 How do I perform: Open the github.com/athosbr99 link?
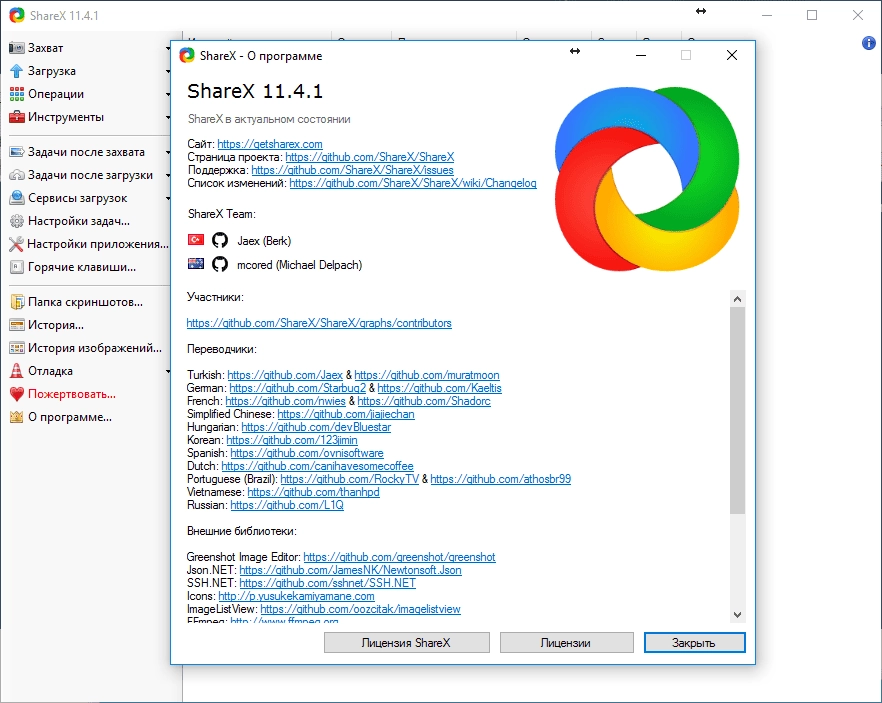coord(501,479)
